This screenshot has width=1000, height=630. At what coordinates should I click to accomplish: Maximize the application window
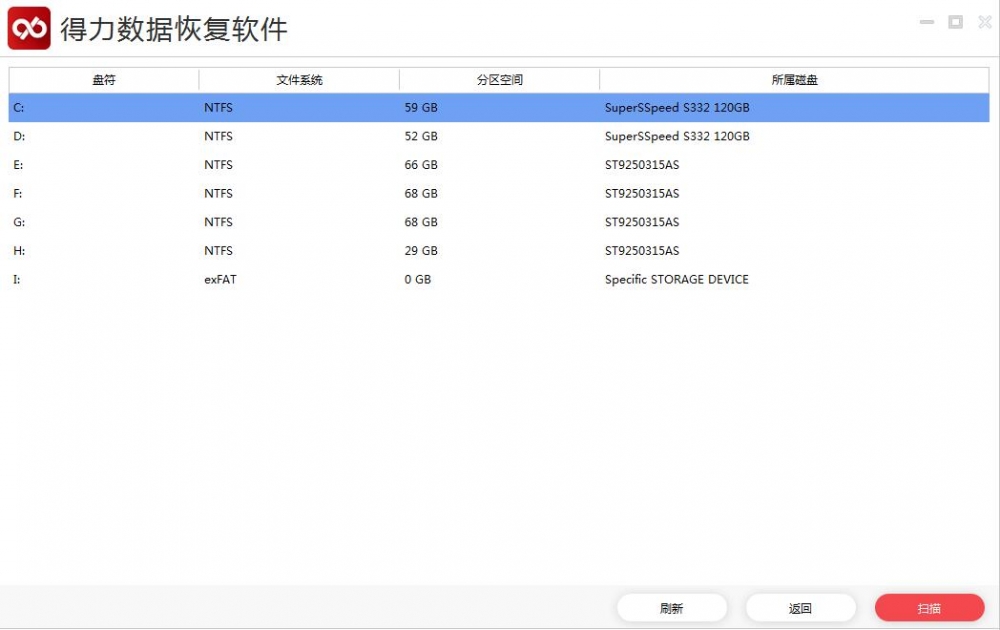955,22
